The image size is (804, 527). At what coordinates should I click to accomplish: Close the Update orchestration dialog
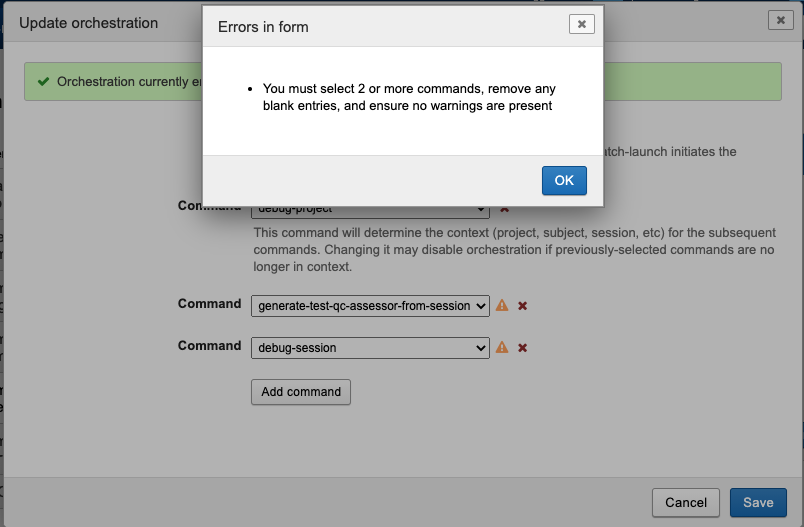[781, 20]
